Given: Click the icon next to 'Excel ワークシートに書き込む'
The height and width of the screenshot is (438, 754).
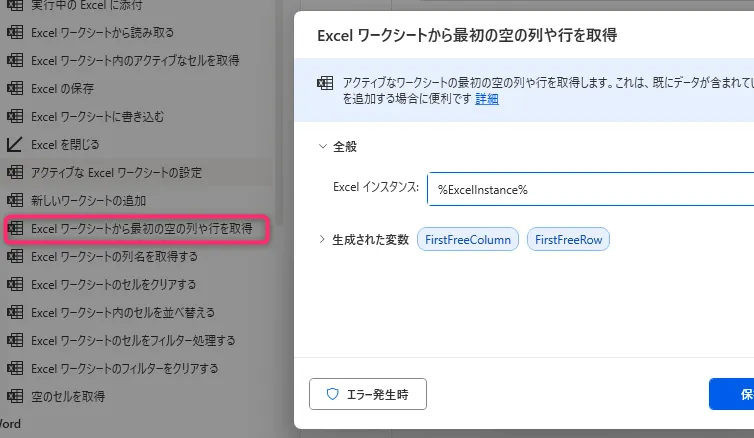Looking at the screenshot, I should (15, 116).
